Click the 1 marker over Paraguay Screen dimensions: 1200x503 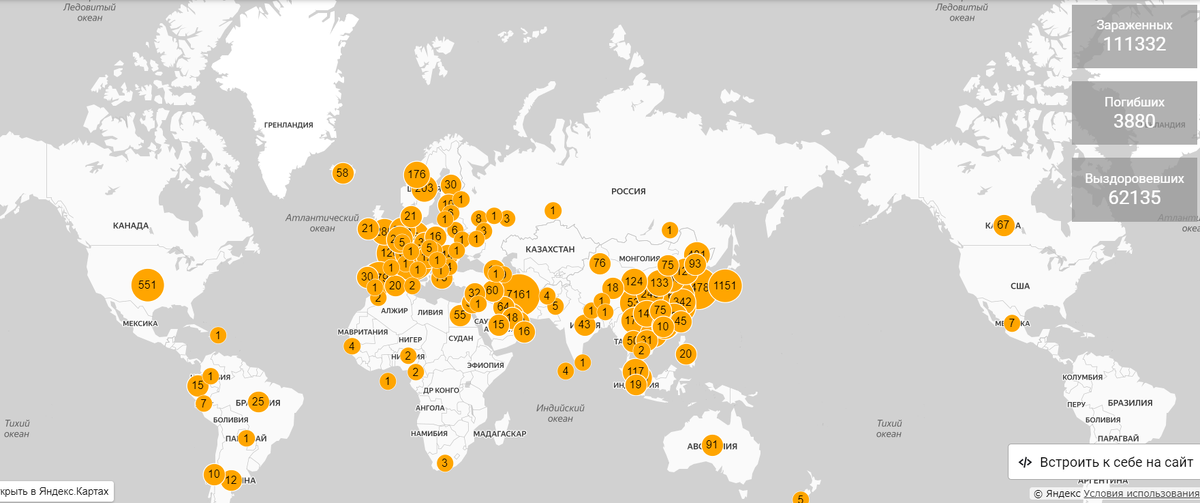(x=246, y=438)
